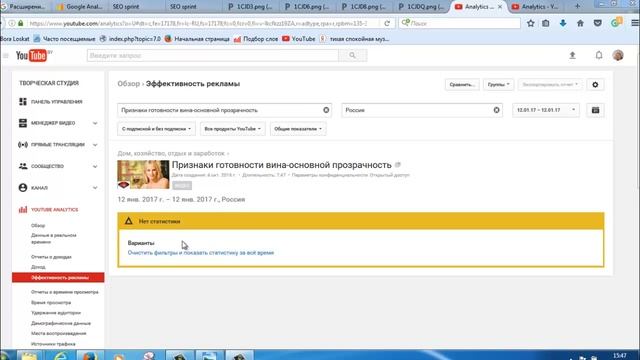640x360 pixels.
Task: Switch to the last Analytics tab
Action: (537, 7)
